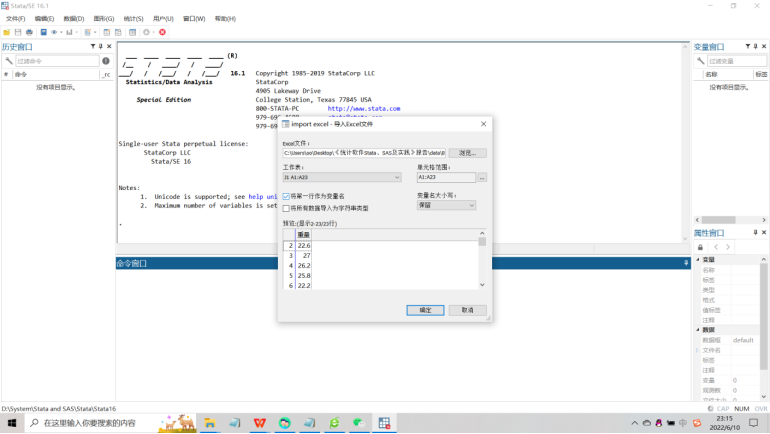Open the WeChat taskbar icon
The image size is (770, 434).
coord(359,423)
